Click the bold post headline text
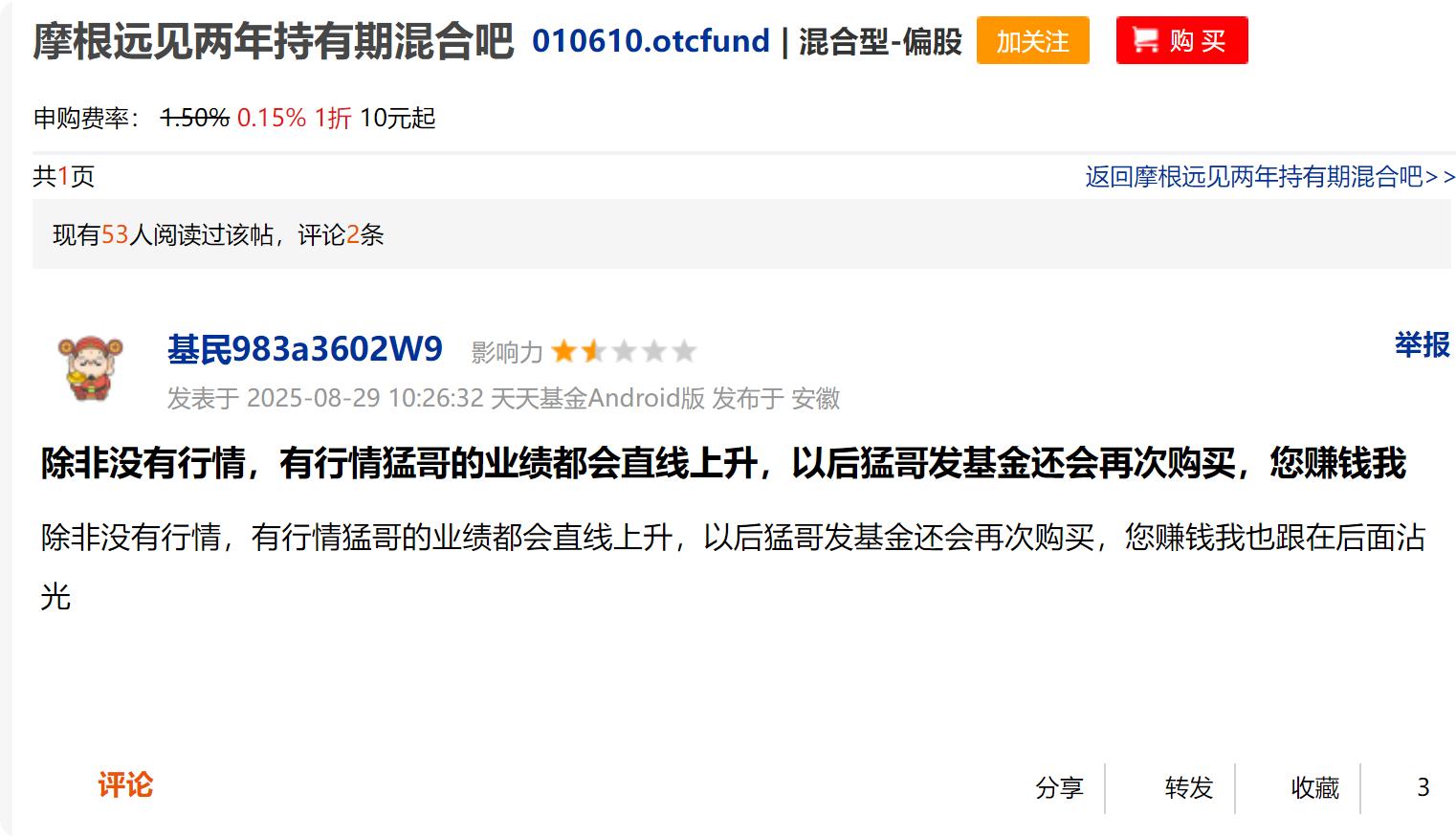This screenshot has height=838, width=1456. (723, 463)
